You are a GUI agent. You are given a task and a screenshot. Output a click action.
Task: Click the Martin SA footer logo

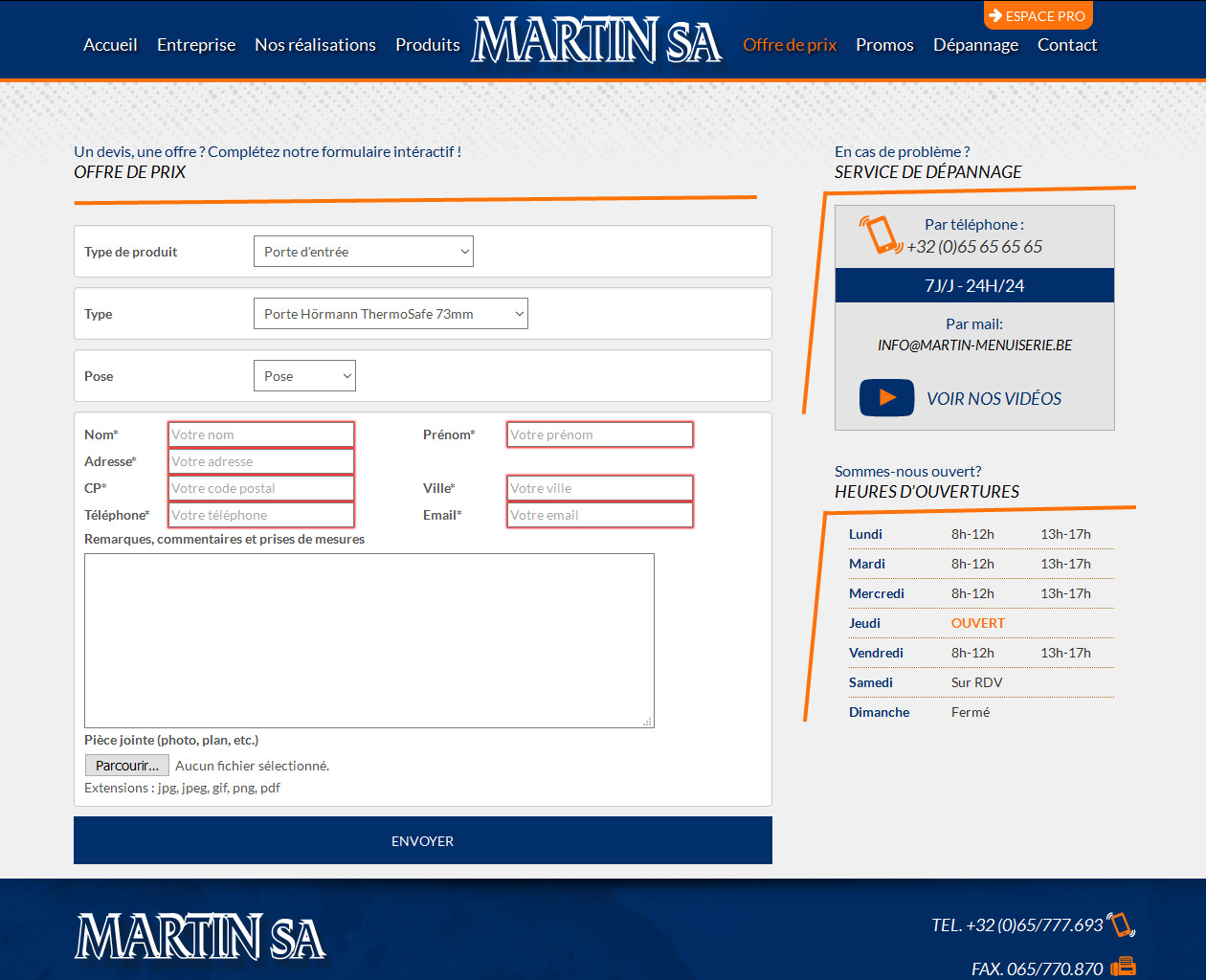[x=201, y=936]
